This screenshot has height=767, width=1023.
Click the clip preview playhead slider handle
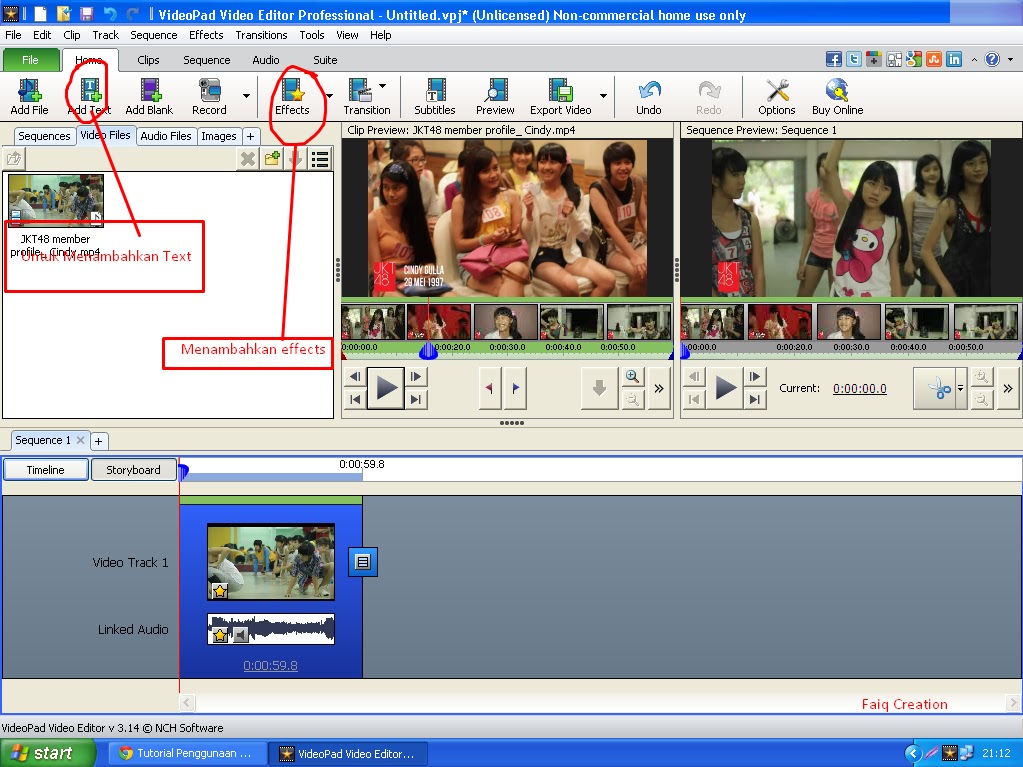pos(428,351)
